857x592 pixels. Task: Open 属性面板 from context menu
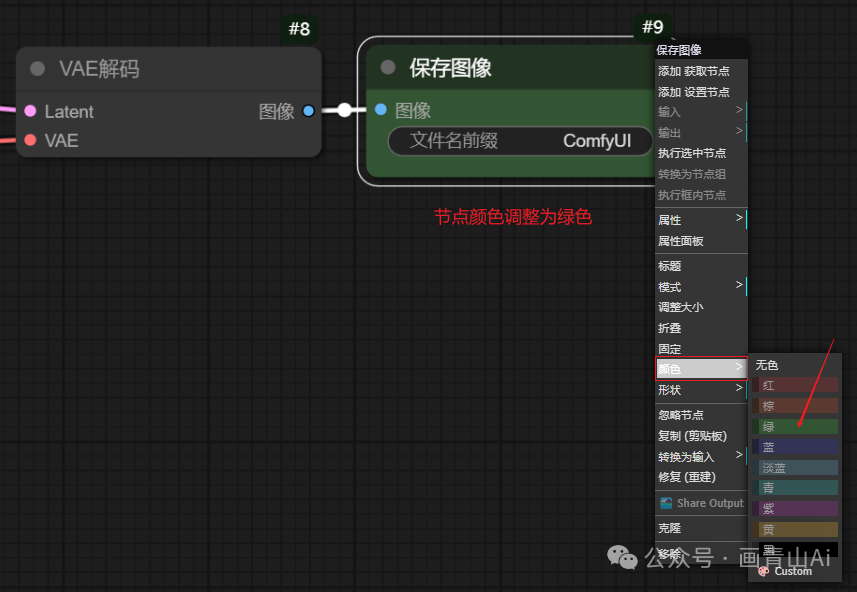(x=701, y=241)
